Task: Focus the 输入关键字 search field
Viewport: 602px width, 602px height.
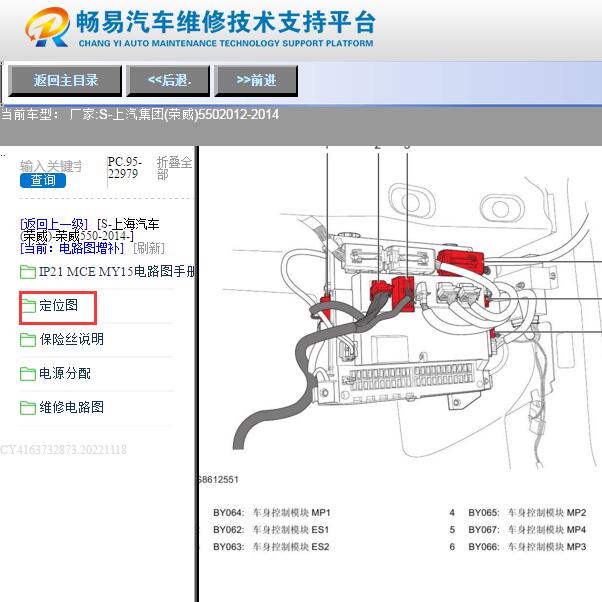Action: click(51, 166)
